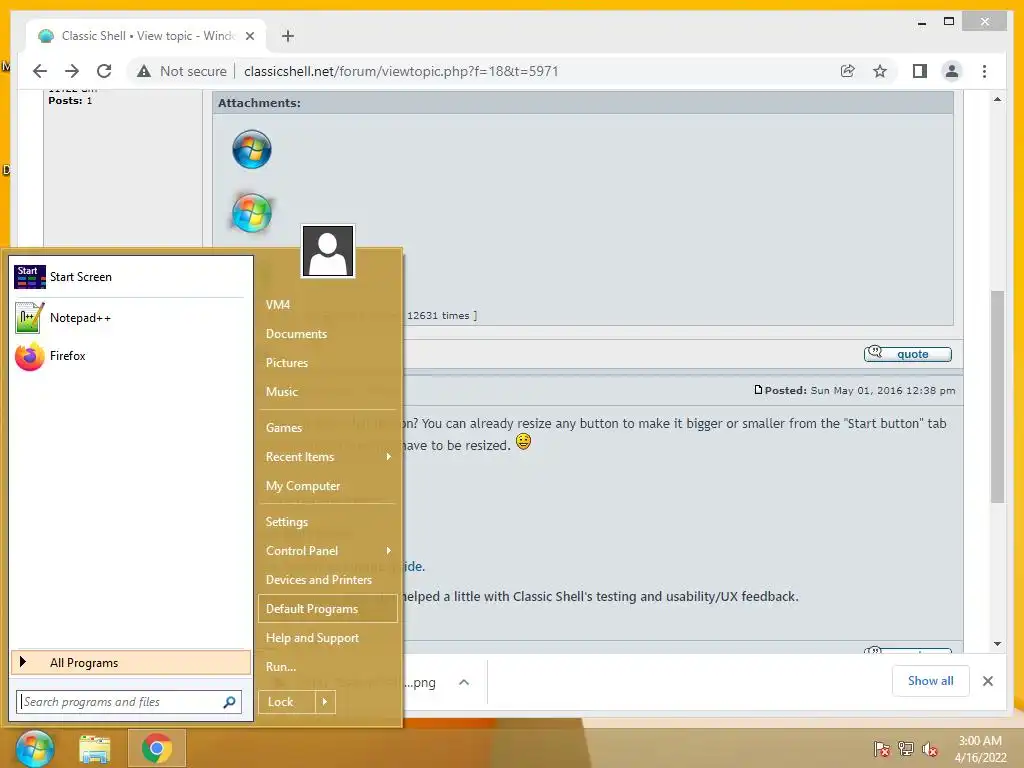1024x768 pixels.
Task: Go forward in the browser
Action: click(x=72, y=71)
